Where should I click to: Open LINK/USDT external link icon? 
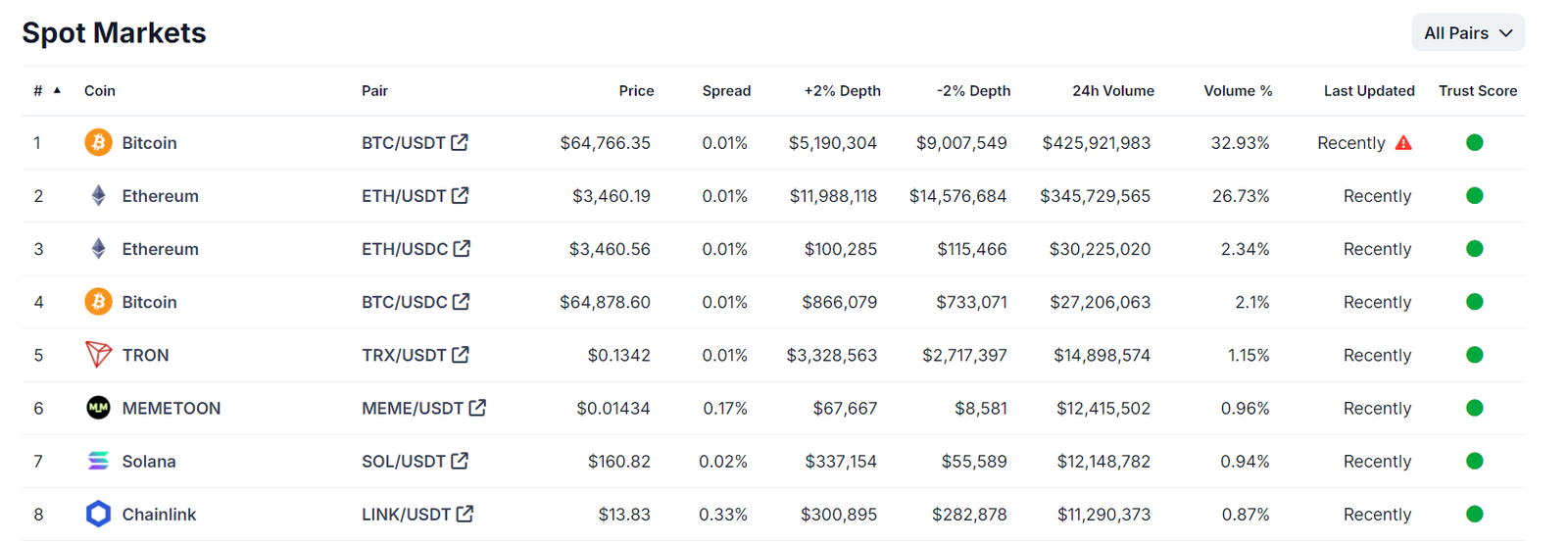click(x=465, y=513)
